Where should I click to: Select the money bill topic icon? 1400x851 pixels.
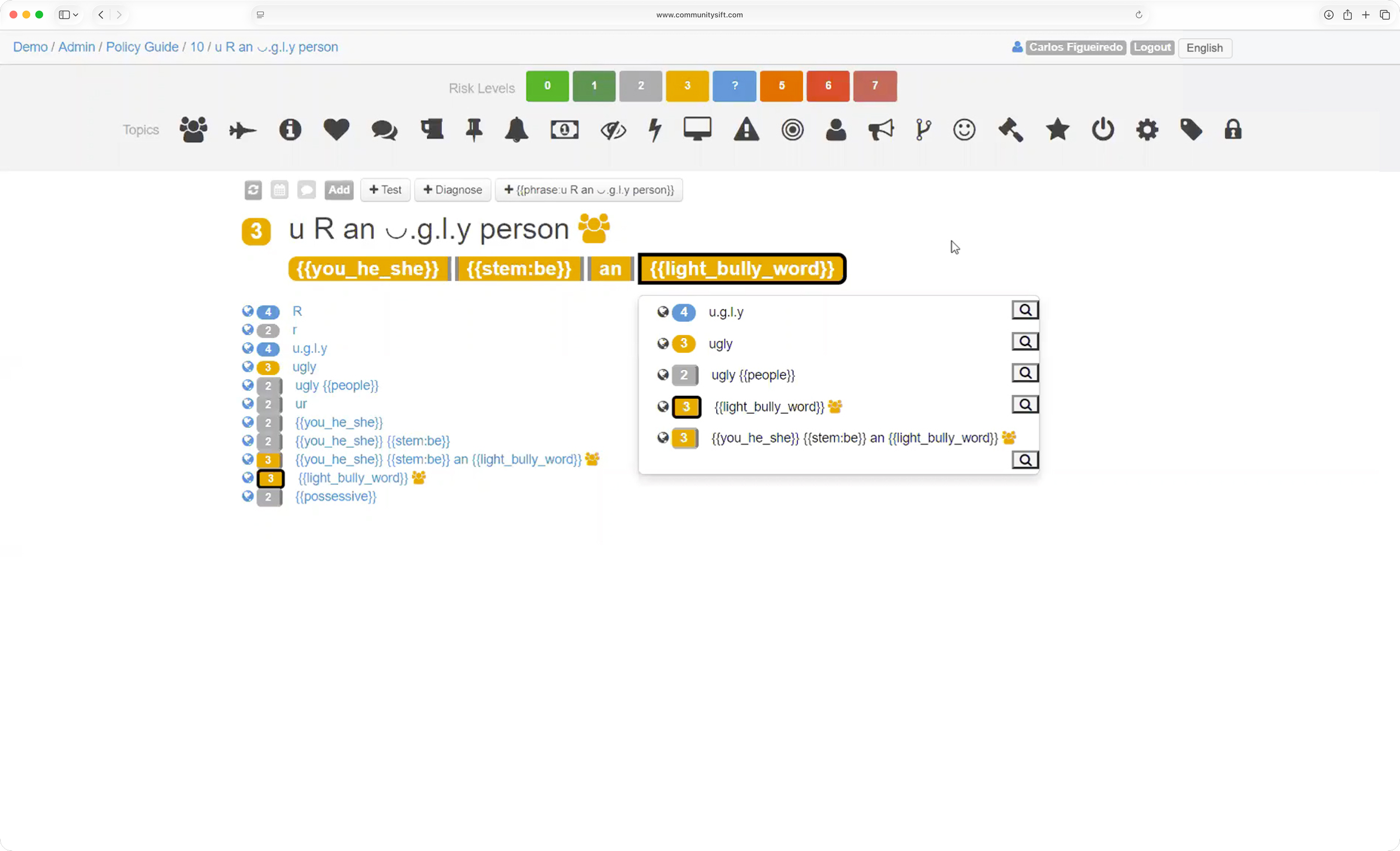[x=564, y=130]
